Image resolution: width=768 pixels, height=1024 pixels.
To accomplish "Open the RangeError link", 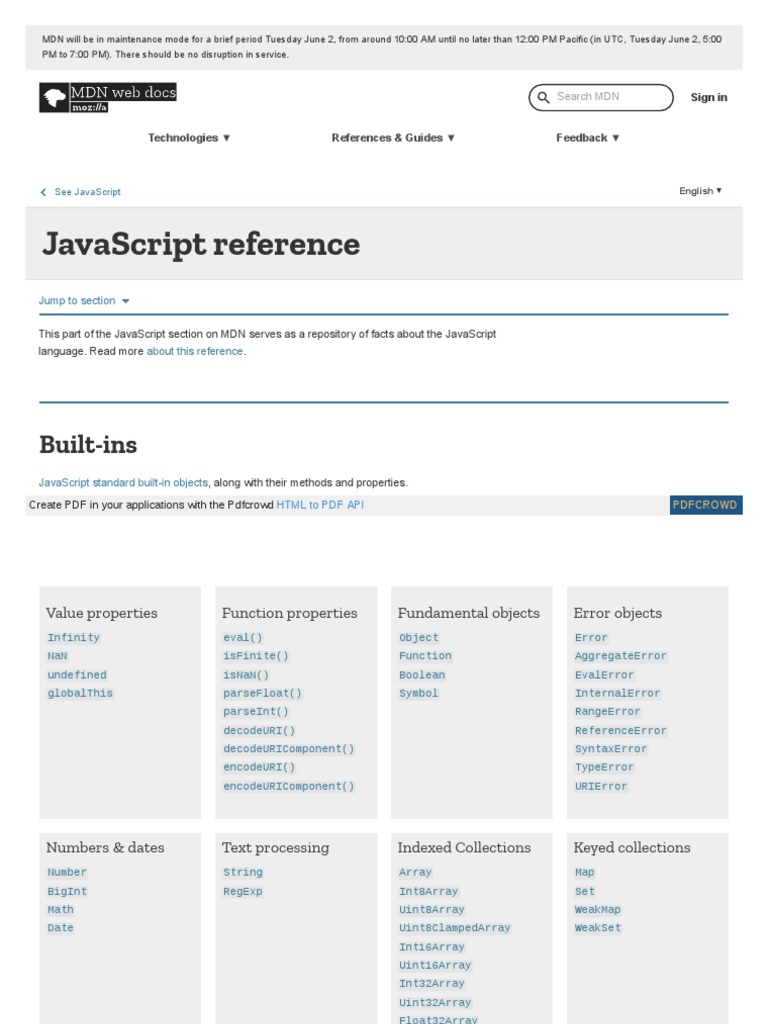I will pyautogui.click(x=607, y=711).
